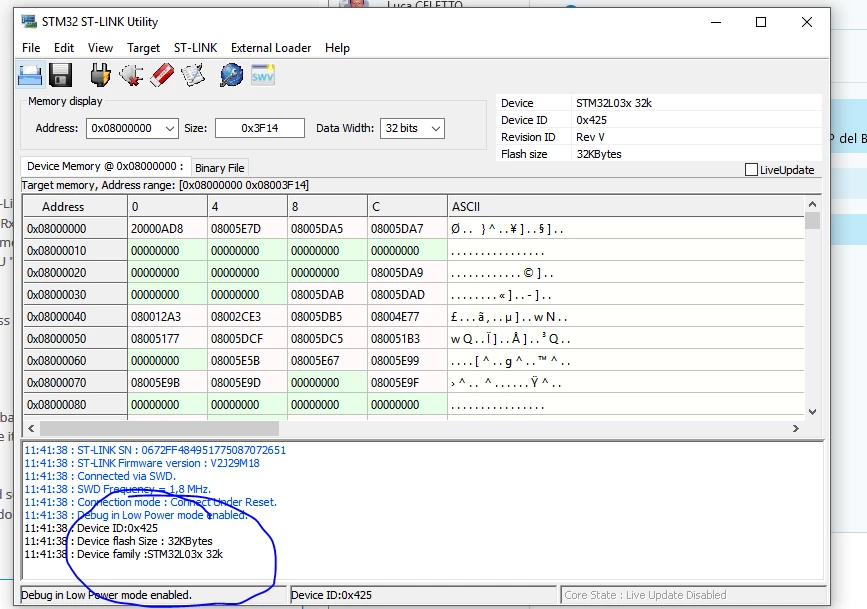Select cell 080012A3 in row 0x08000040
The width and height of the screenshot is (867, 609).
[168, 317]
